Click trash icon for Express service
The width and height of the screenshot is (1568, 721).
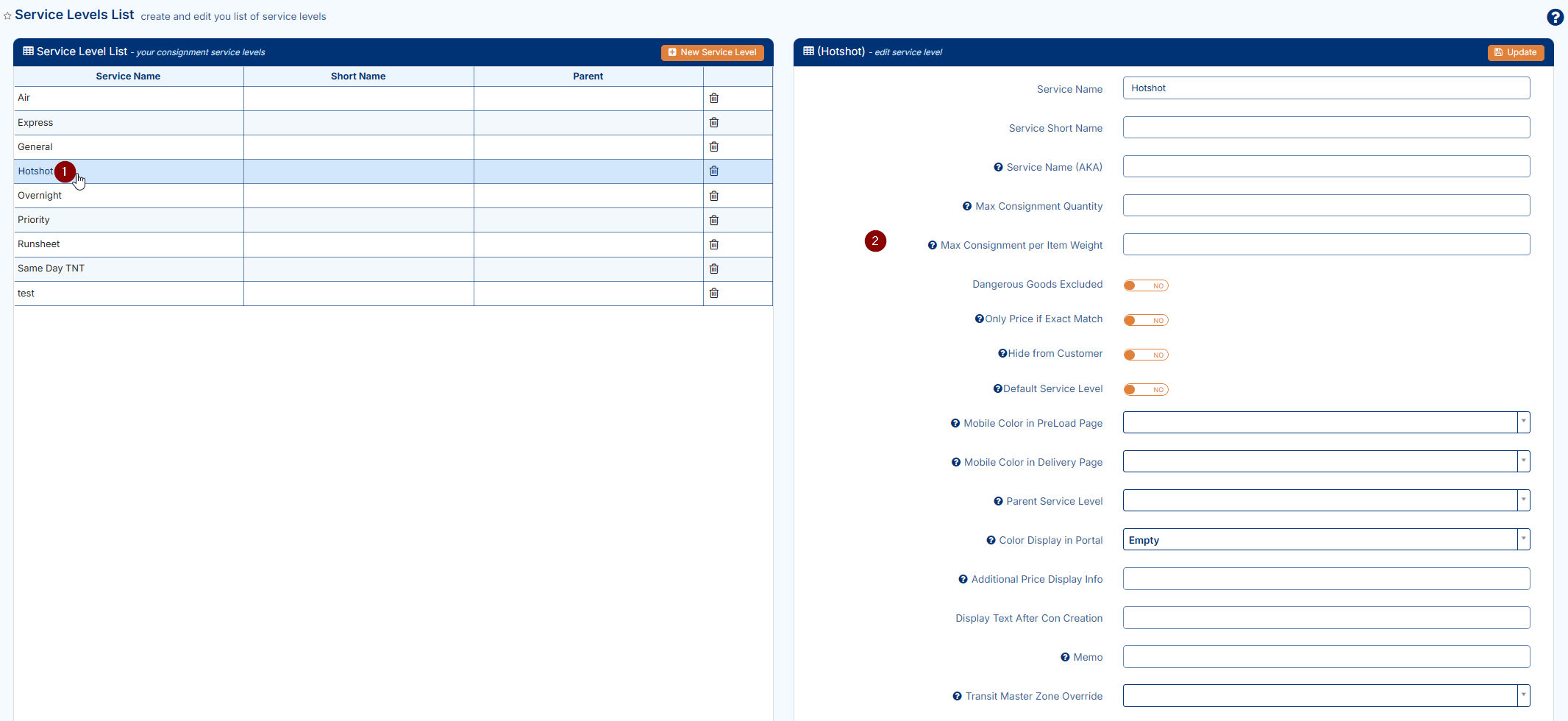[x=713, y=122]
